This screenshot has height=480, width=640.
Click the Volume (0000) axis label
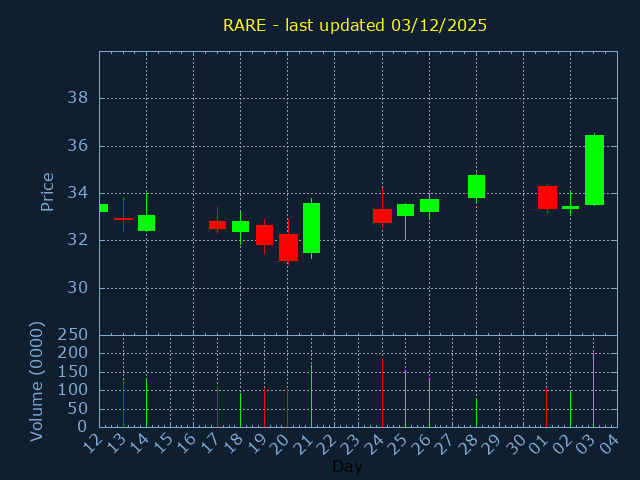[37, 381]
